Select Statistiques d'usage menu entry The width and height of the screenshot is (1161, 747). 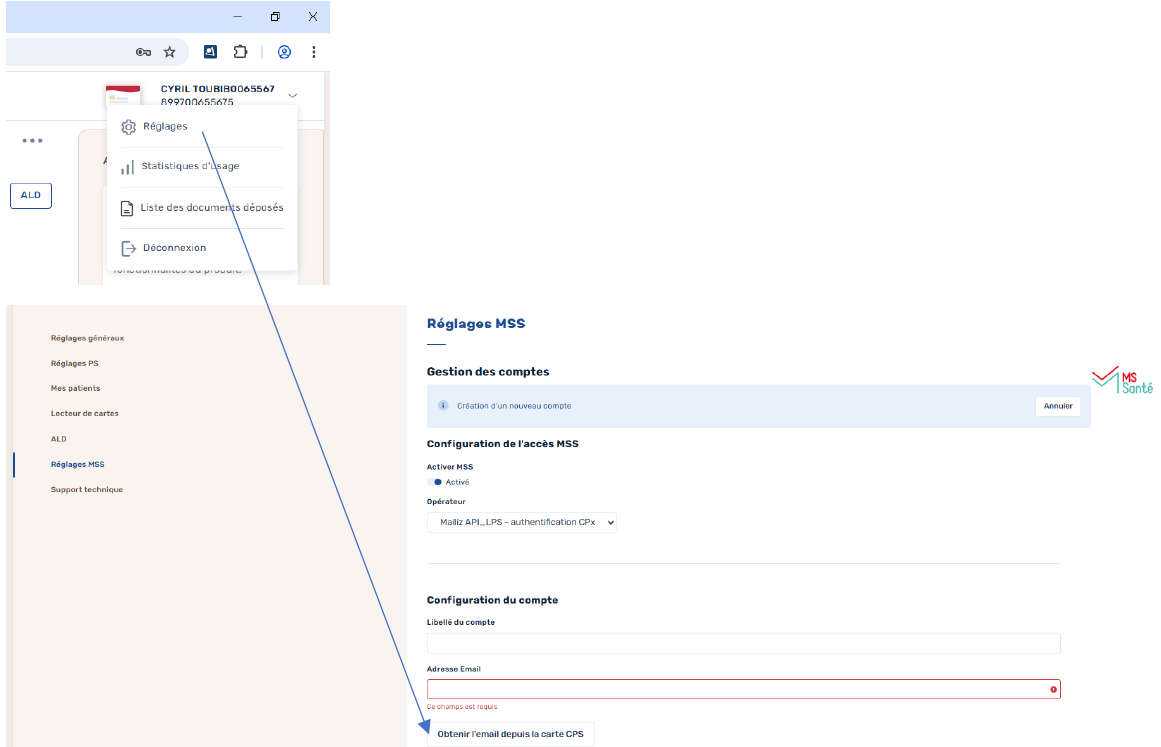click(189, 167)
